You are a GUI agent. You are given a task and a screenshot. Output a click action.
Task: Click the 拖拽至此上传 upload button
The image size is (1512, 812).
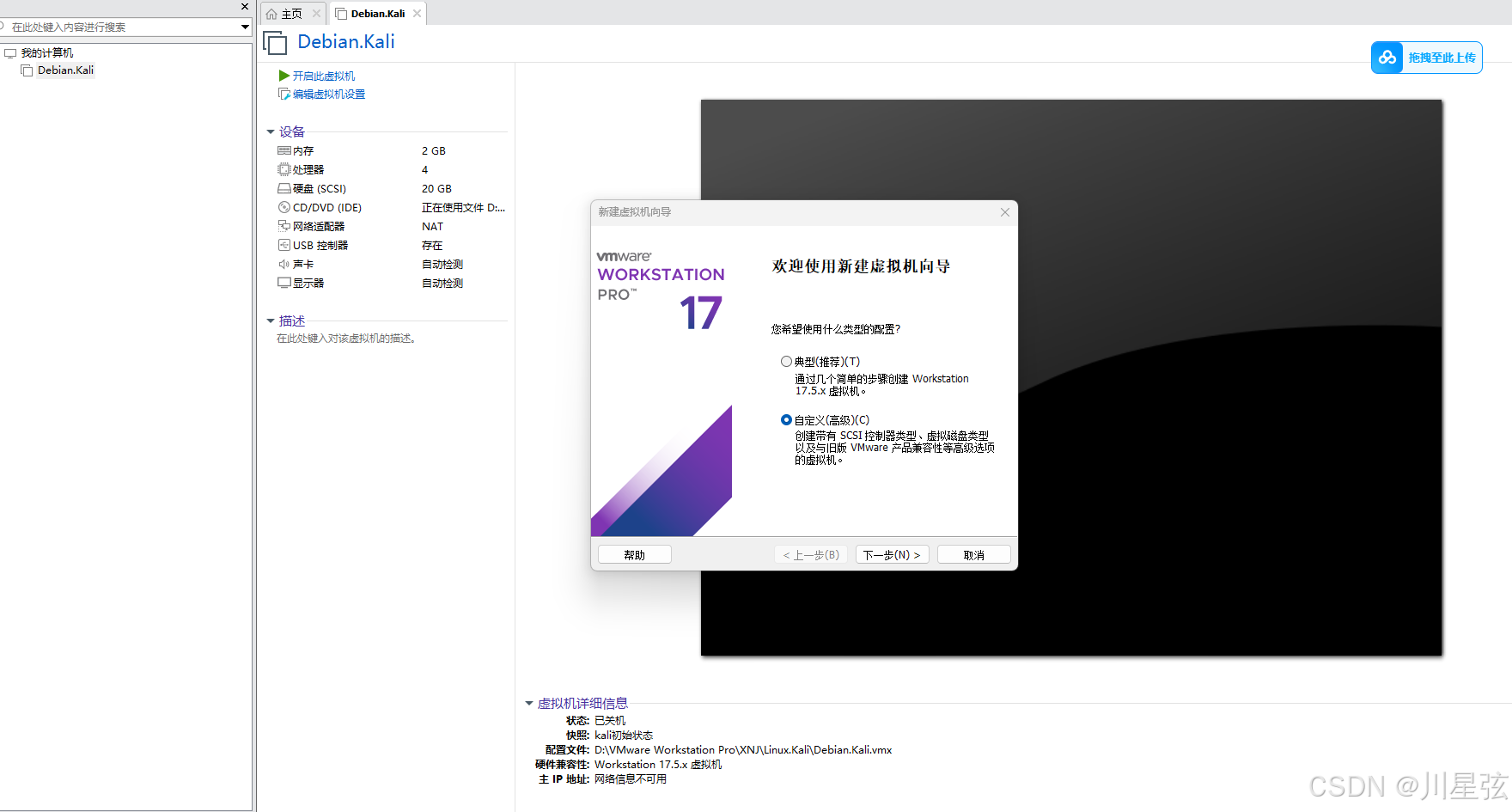tap(1426, 58)
